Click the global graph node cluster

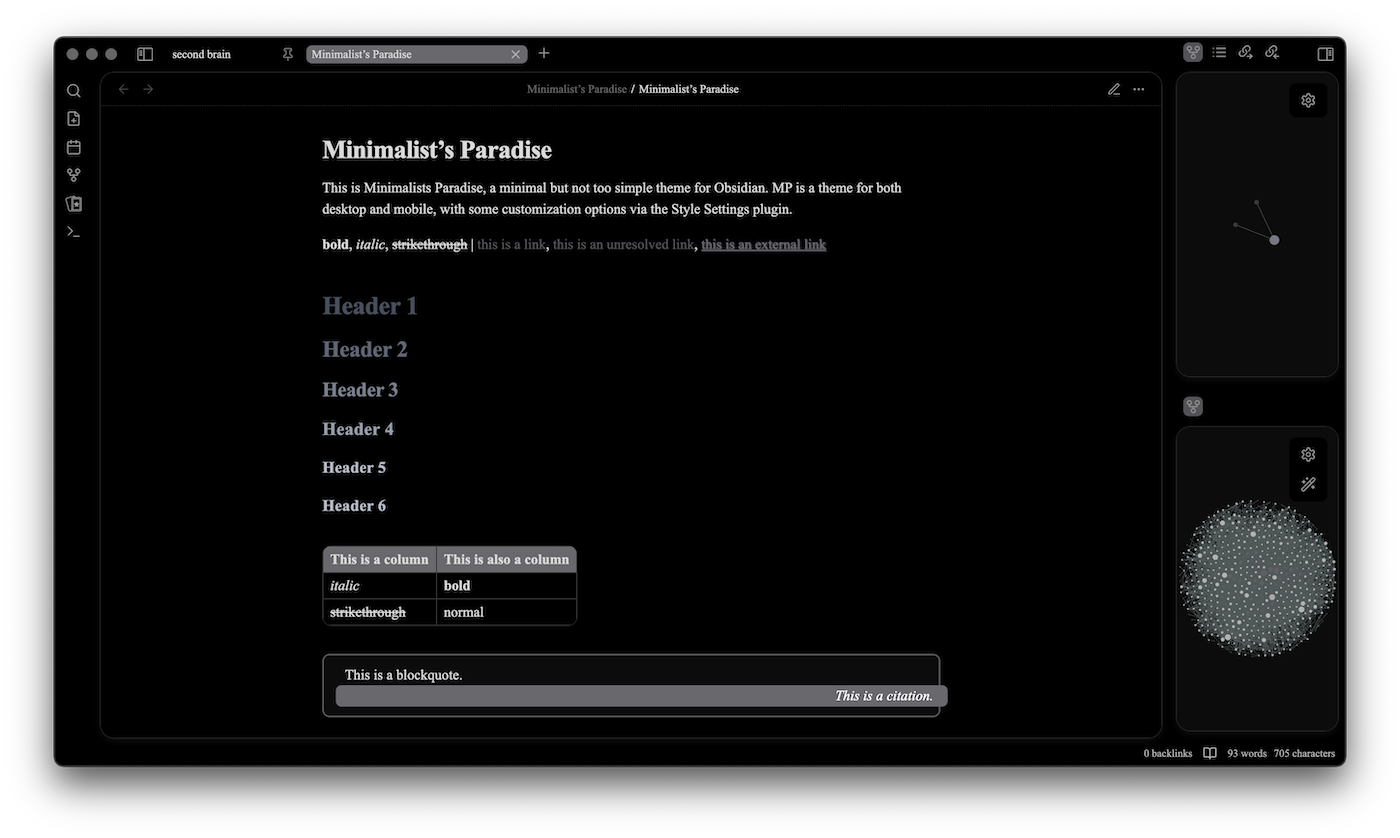pyautogui.click(x=1258, y=578)
